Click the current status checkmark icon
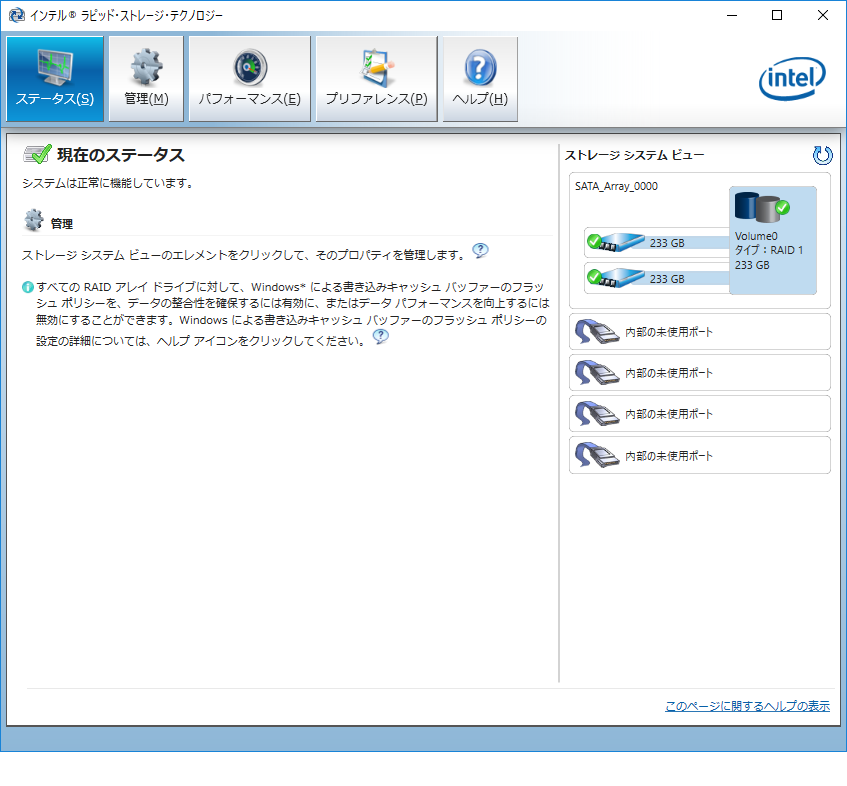This screenshot has width=847, height=786. click(37, 154)
